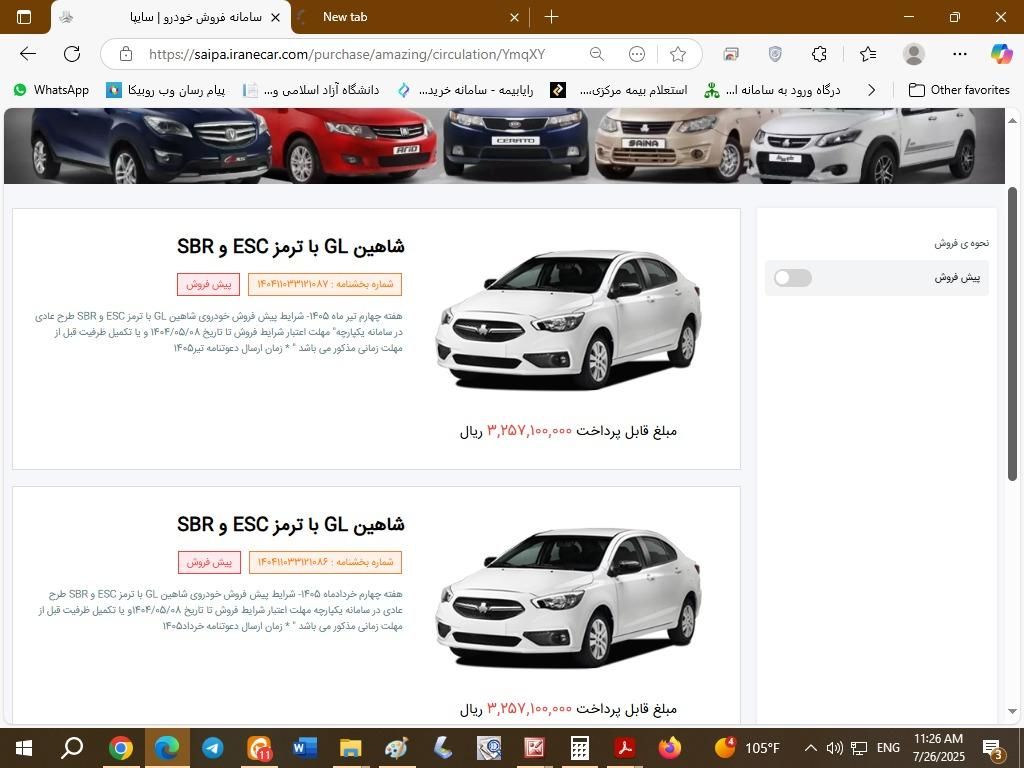Image resolution: width=1024 pixels, height=768 pixels.
Task: Click circular number ending 086 badge
Action: [325, 562]
